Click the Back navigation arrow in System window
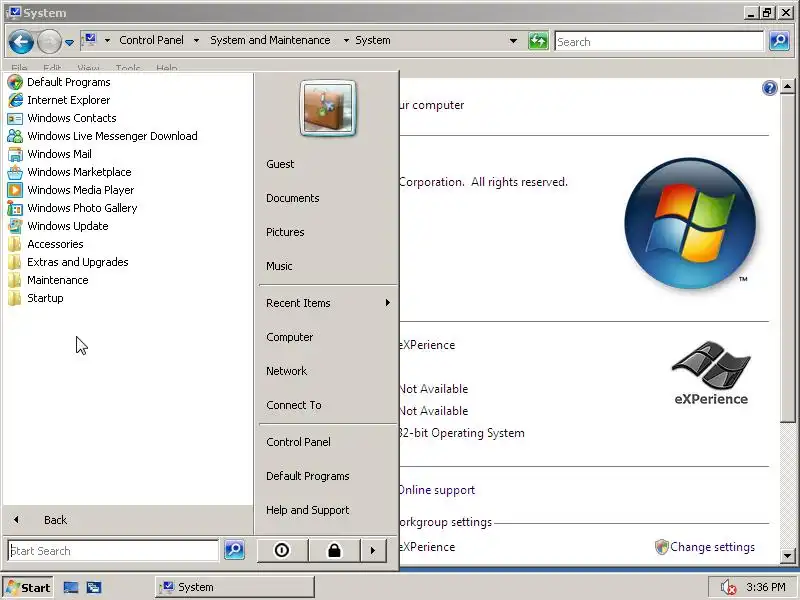Image resolution: width=800 pixels, height=600 pixels. coord(21,42)
